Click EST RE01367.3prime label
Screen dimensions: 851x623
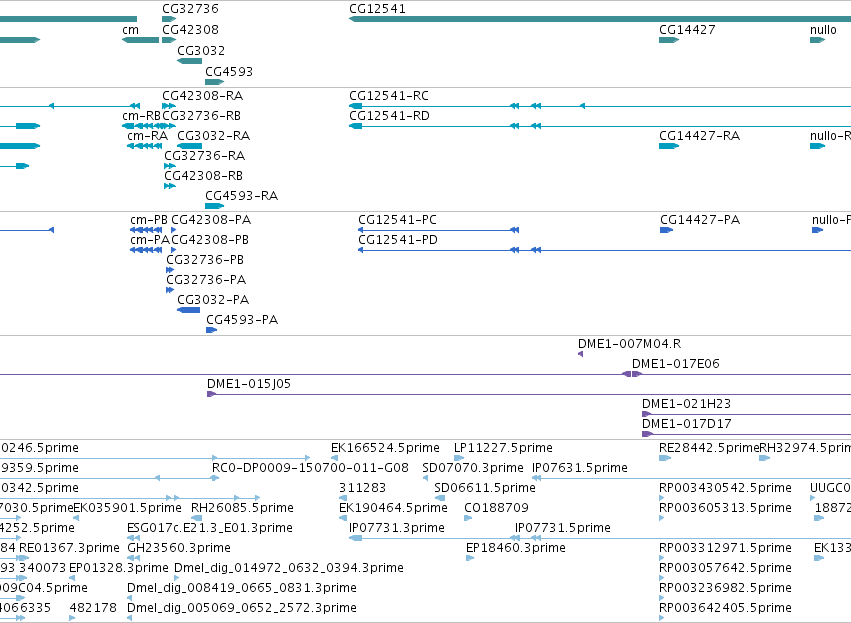point(69,548)
